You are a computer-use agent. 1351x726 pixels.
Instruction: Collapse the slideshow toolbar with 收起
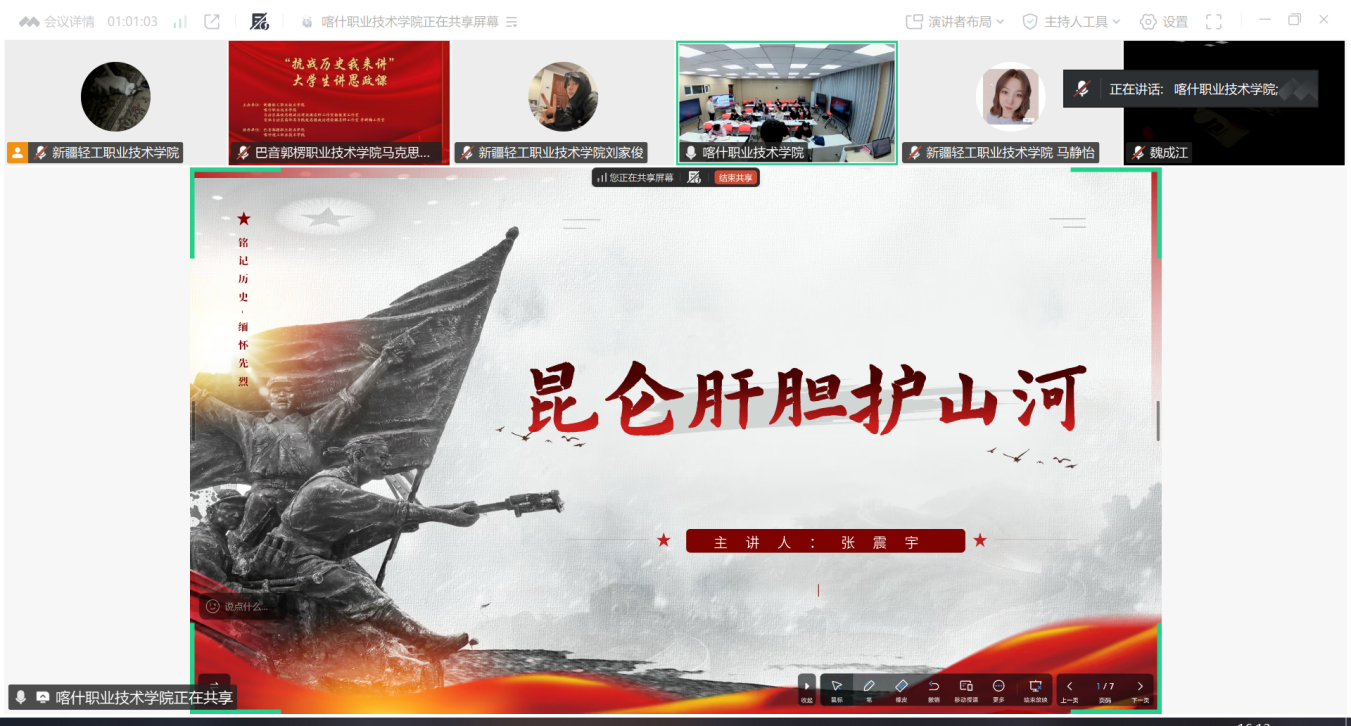(x=807, y=688)
